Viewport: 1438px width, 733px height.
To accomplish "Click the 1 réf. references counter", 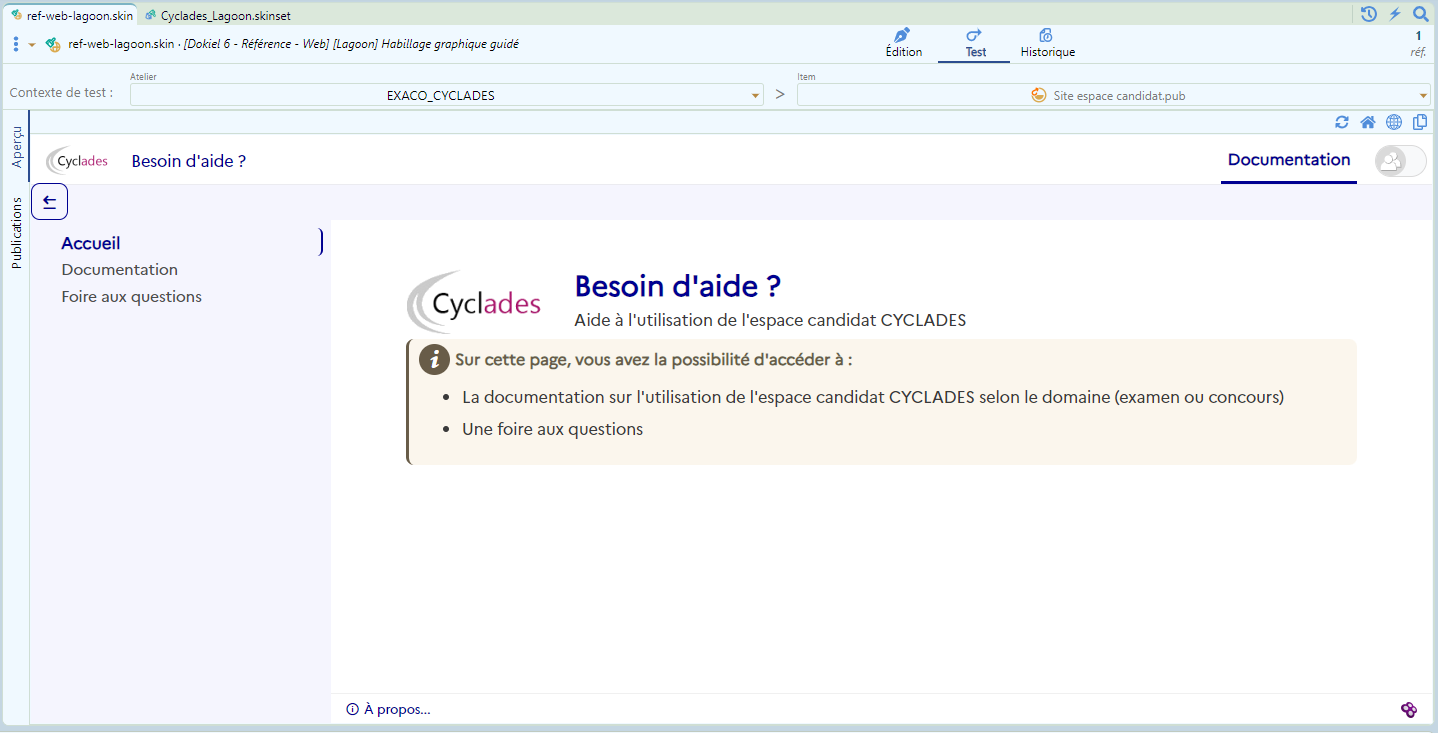I will (1418, 44).
